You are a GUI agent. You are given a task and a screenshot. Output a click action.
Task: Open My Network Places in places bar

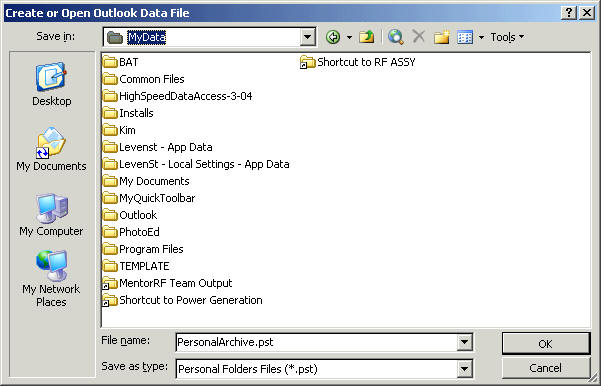point(51,279)
